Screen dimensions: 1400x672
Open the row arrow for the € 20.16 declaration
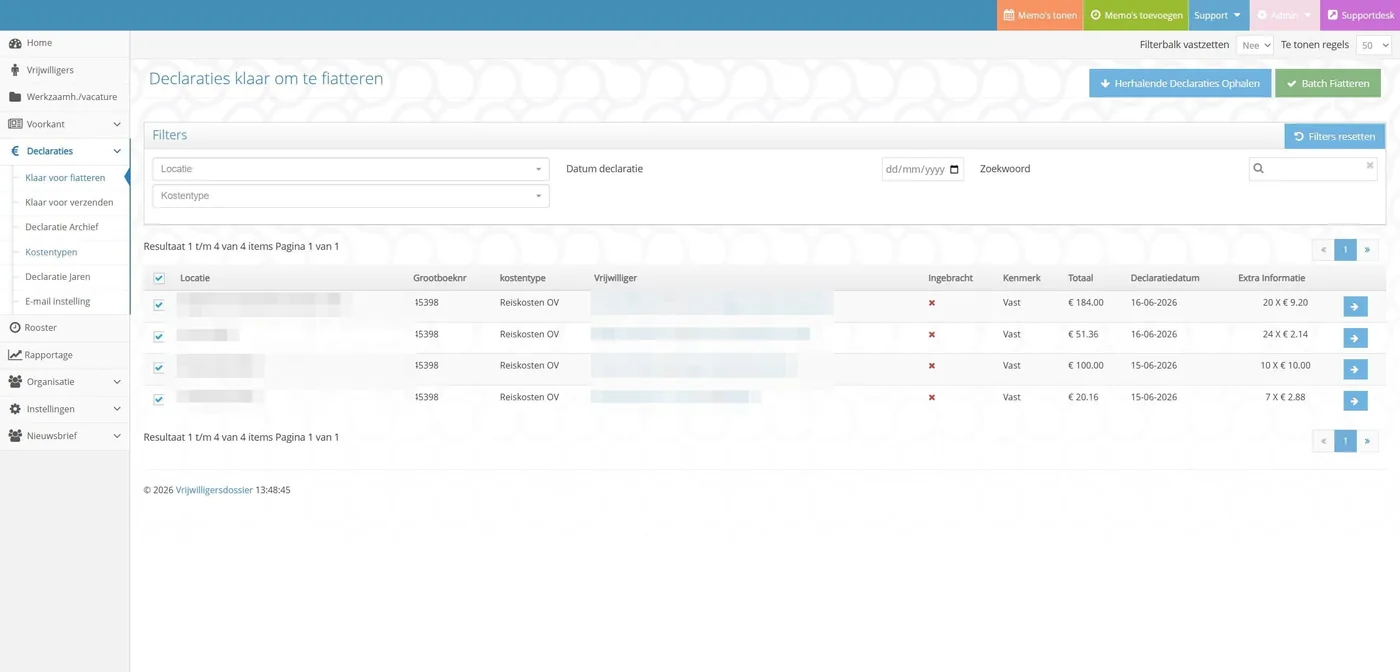(1355, 401)
